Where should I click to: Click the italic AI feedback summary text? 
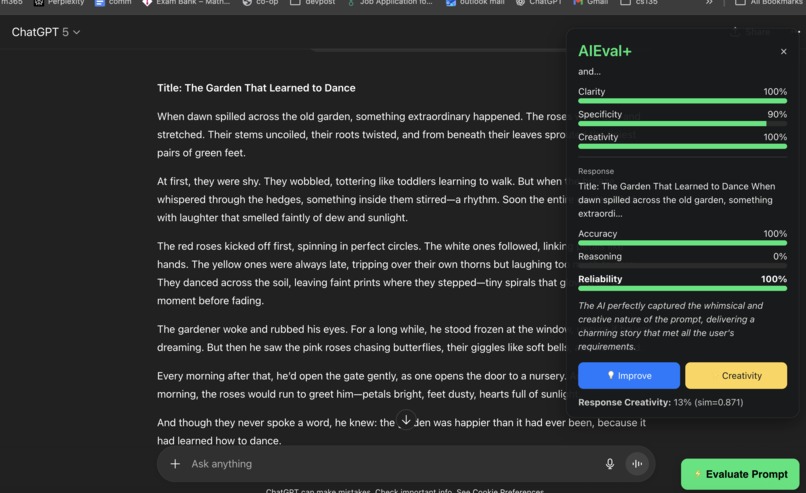(x=671, y=326)
